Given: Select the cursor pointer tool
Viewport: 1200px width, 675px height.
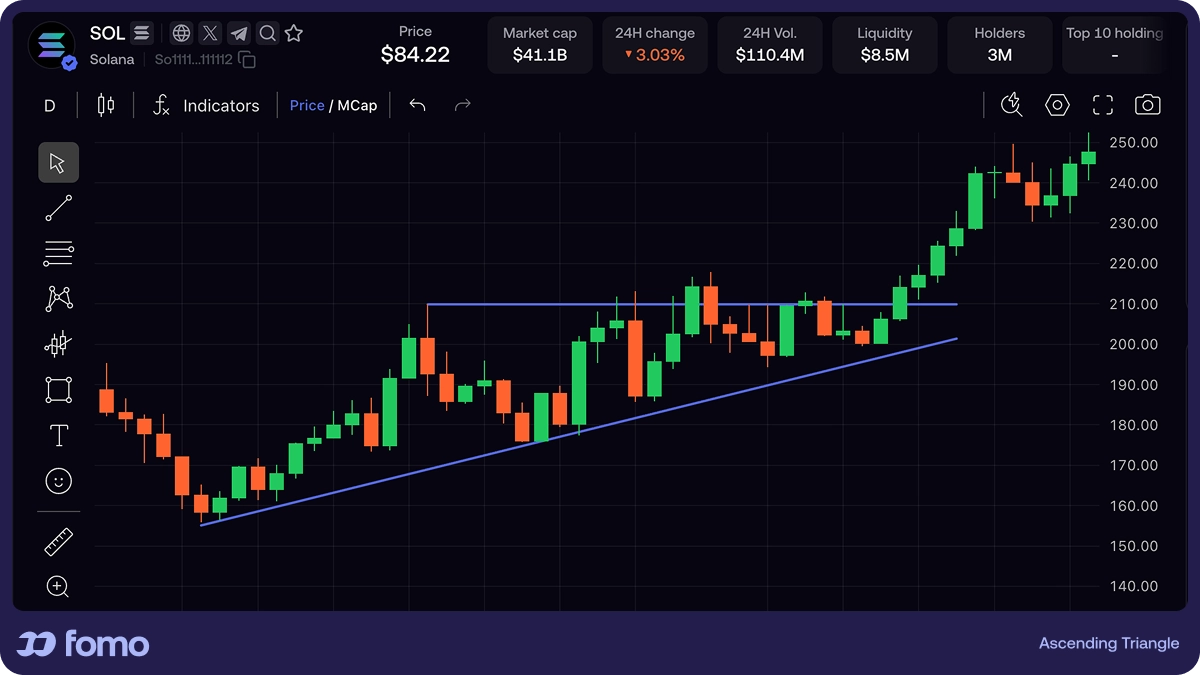Looking at the screenshot, I should [59, 163].
